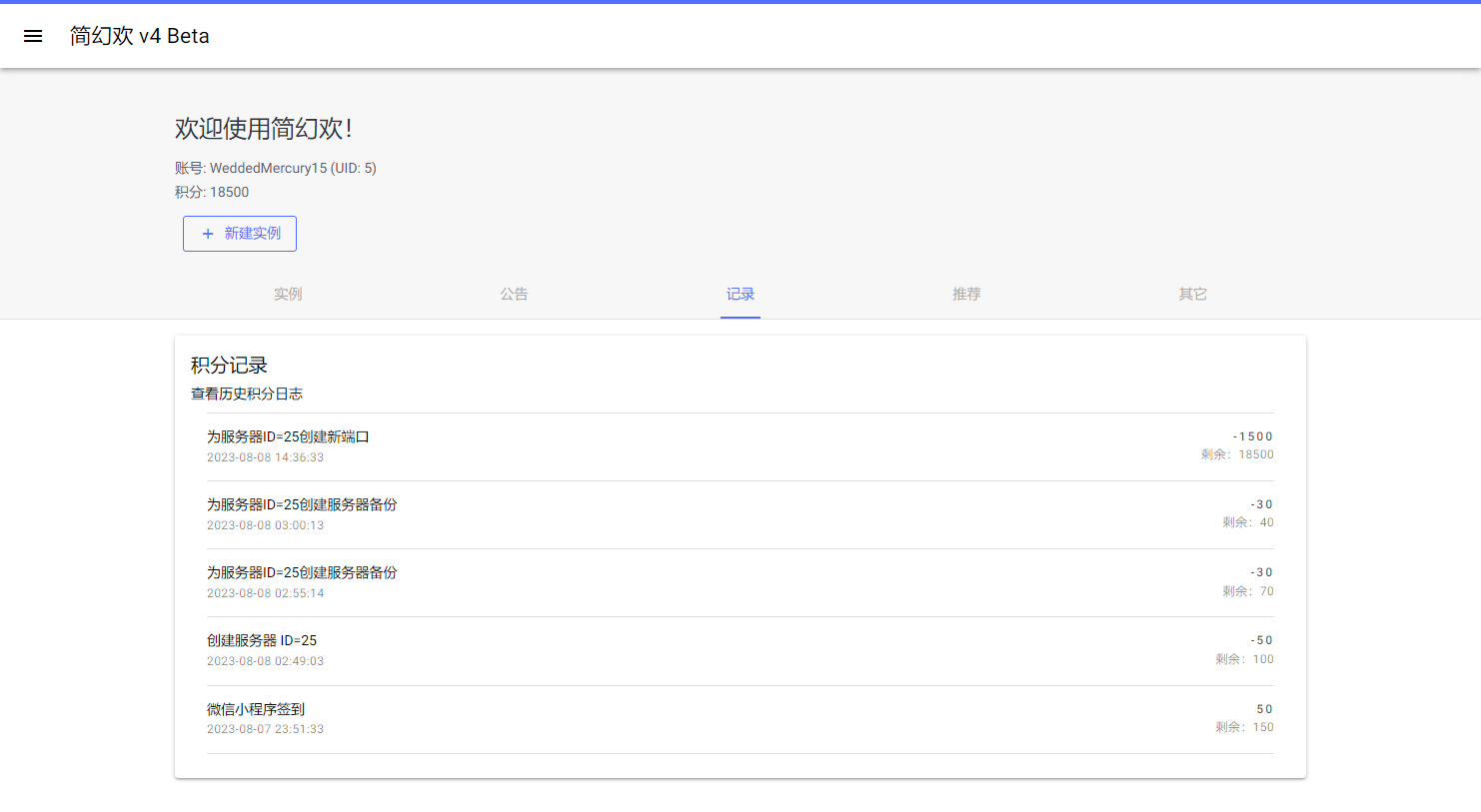Click the 欢迎使用简幻欢! heading
The height and width of the screenshot is (812, 1481).
263,129
